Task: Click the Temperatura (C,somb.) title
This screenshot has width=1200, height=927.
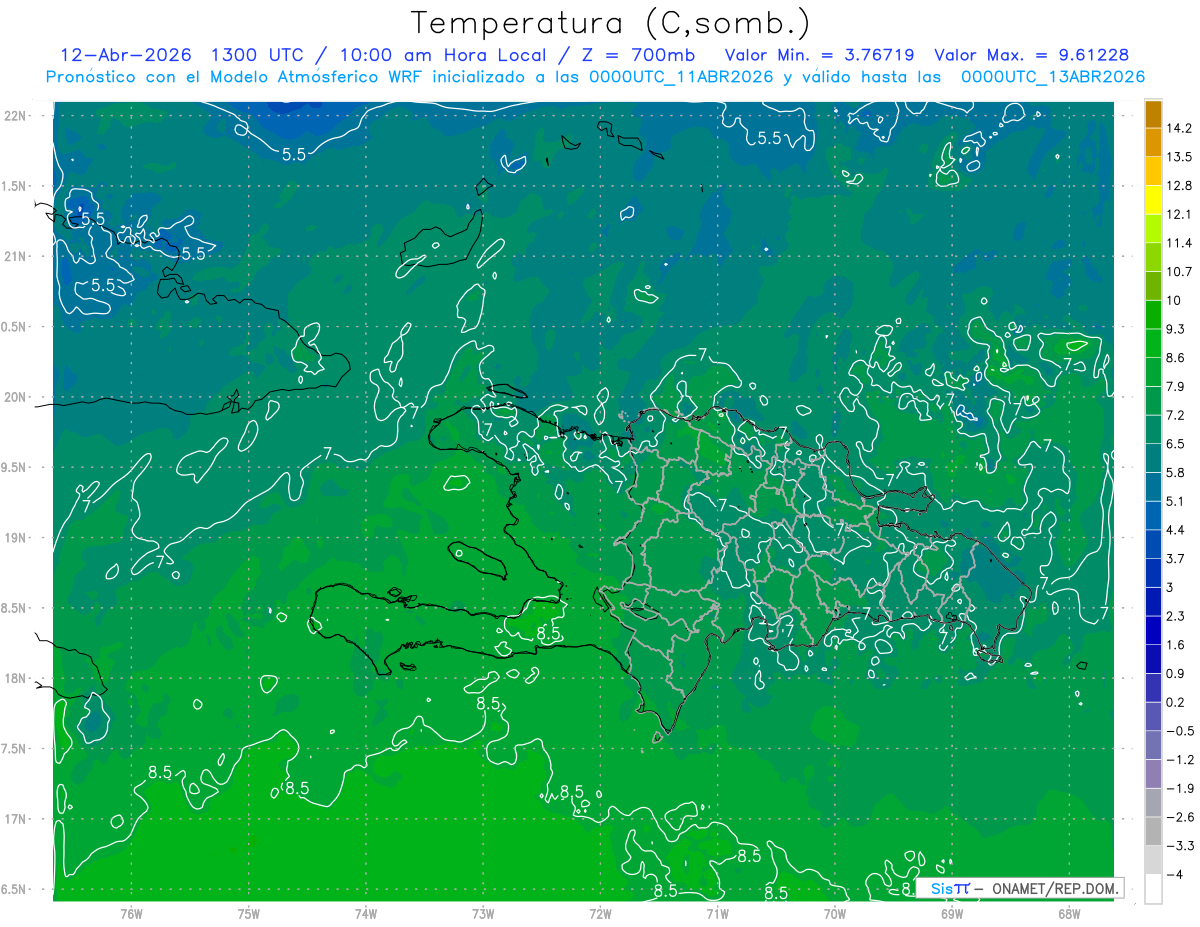Action: coord(611,22)
